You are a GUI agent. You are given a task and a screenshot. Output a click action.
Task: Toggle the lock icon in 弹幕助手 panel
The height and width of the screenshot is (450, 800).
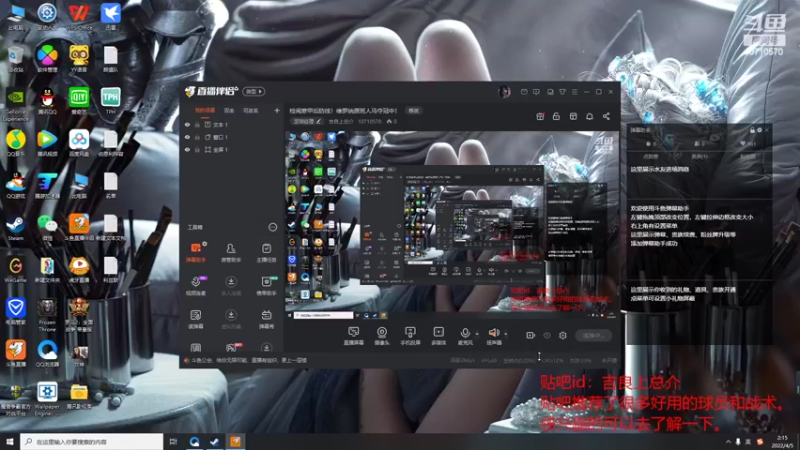(x=752, y=130)
